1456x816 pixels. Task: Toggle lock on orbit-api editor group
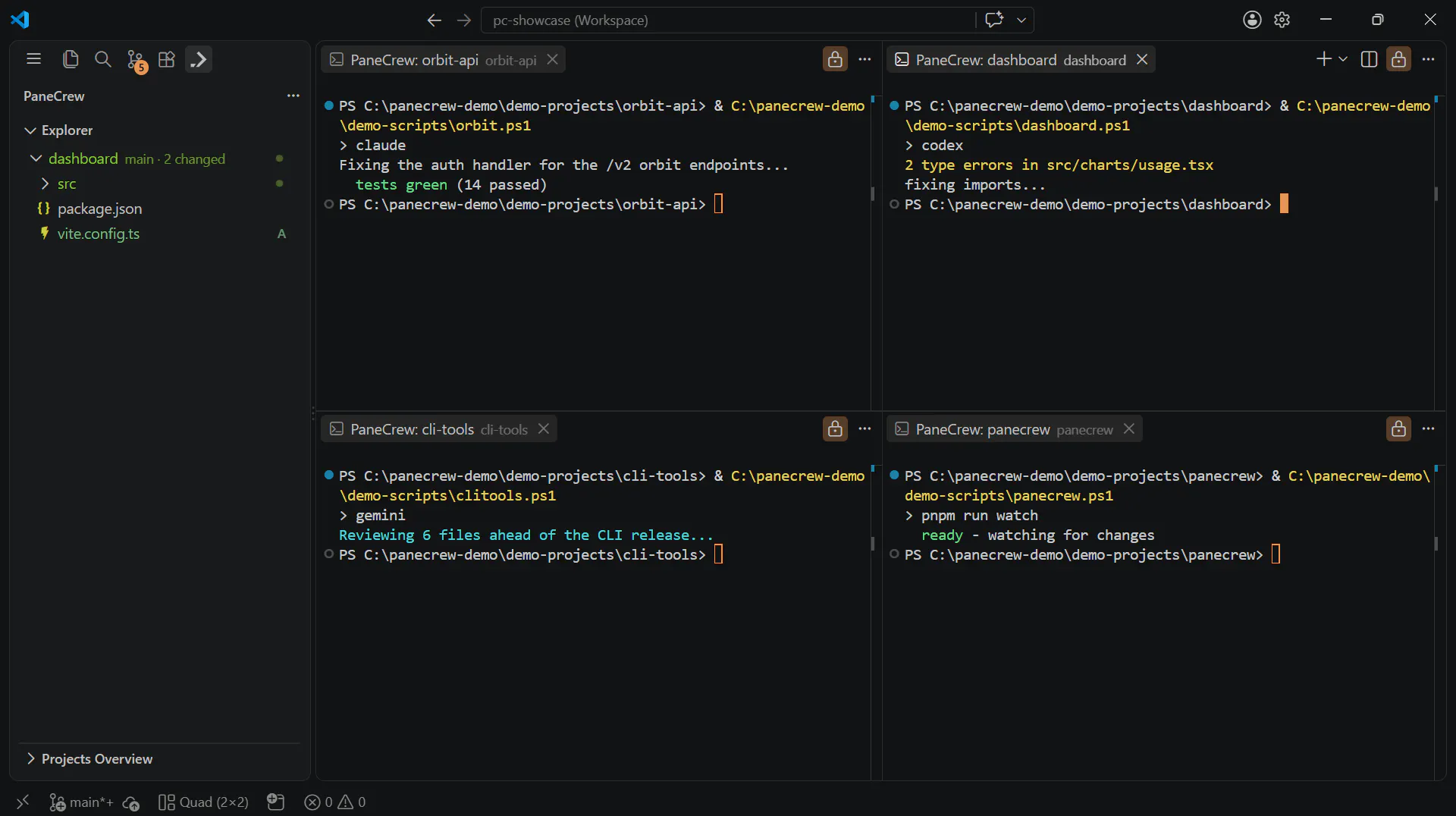pyautogui.click(x=835, y=59)
